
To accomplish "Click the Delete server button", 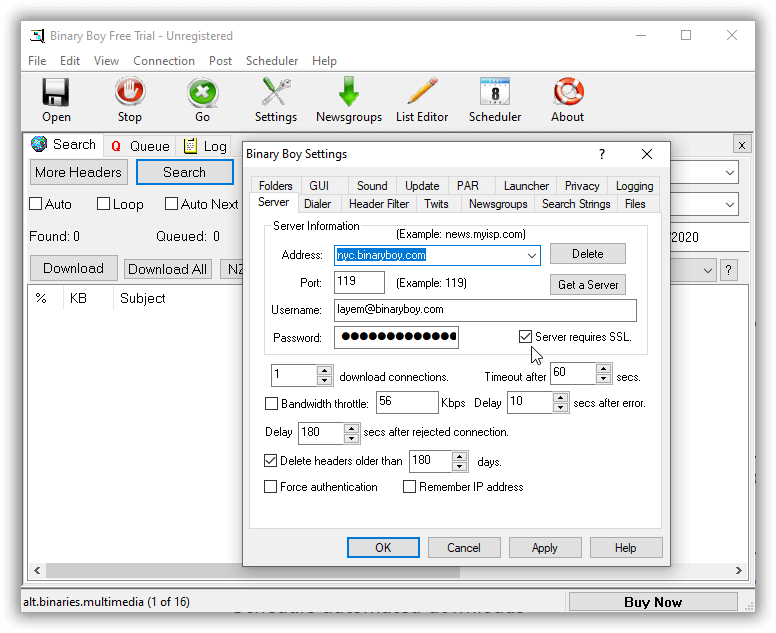I will coord(587,253).
